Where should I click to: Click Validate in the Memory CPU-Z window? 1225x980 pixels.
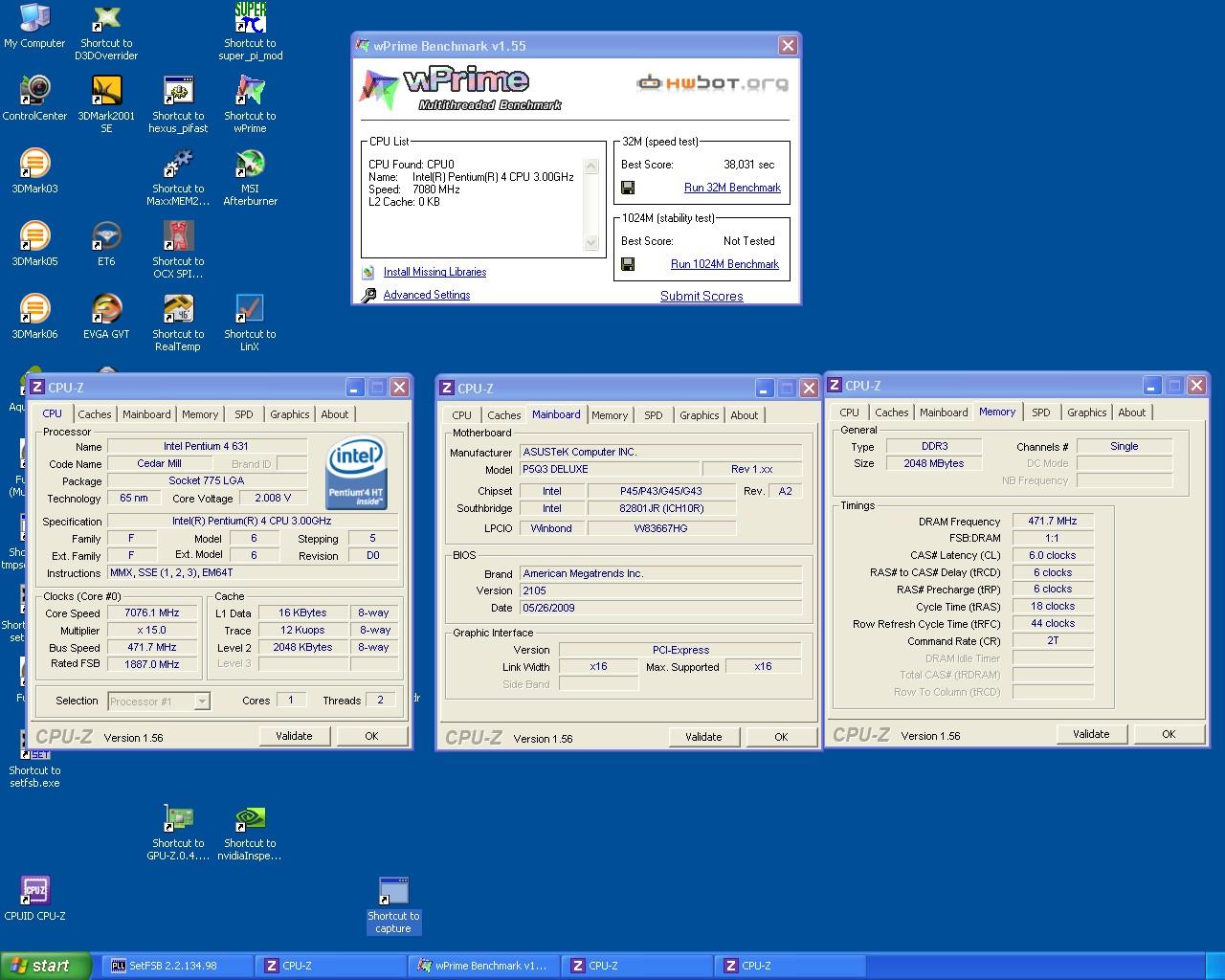point(1091,734)
